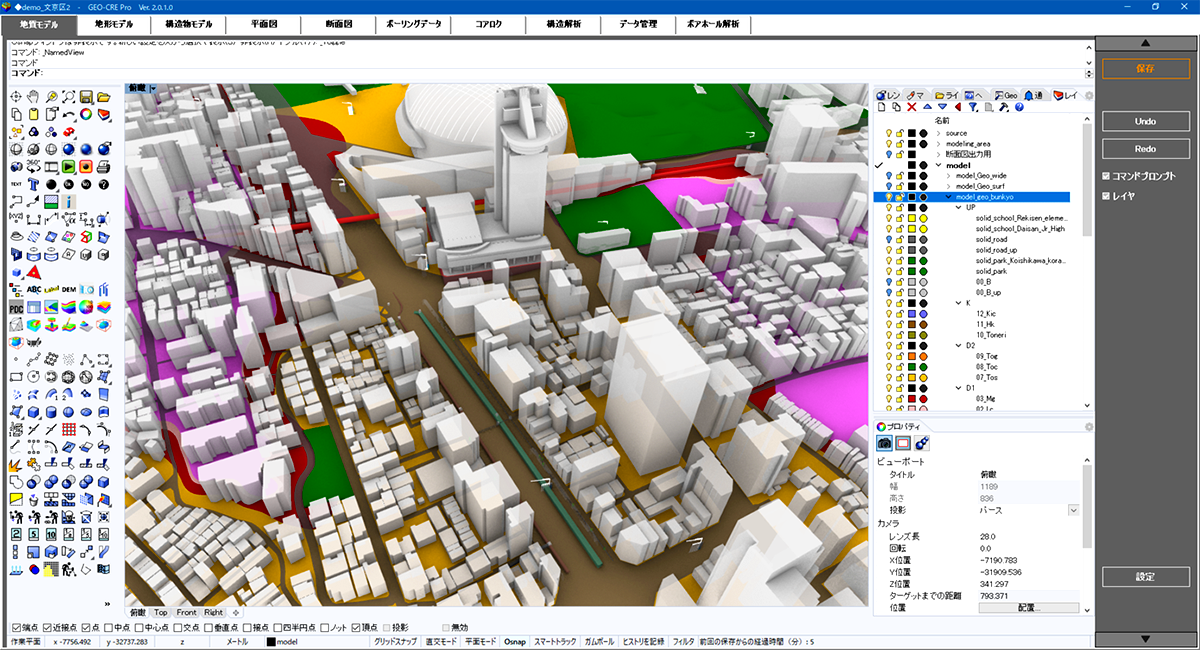Click the floppy disk Save icon

87,97
